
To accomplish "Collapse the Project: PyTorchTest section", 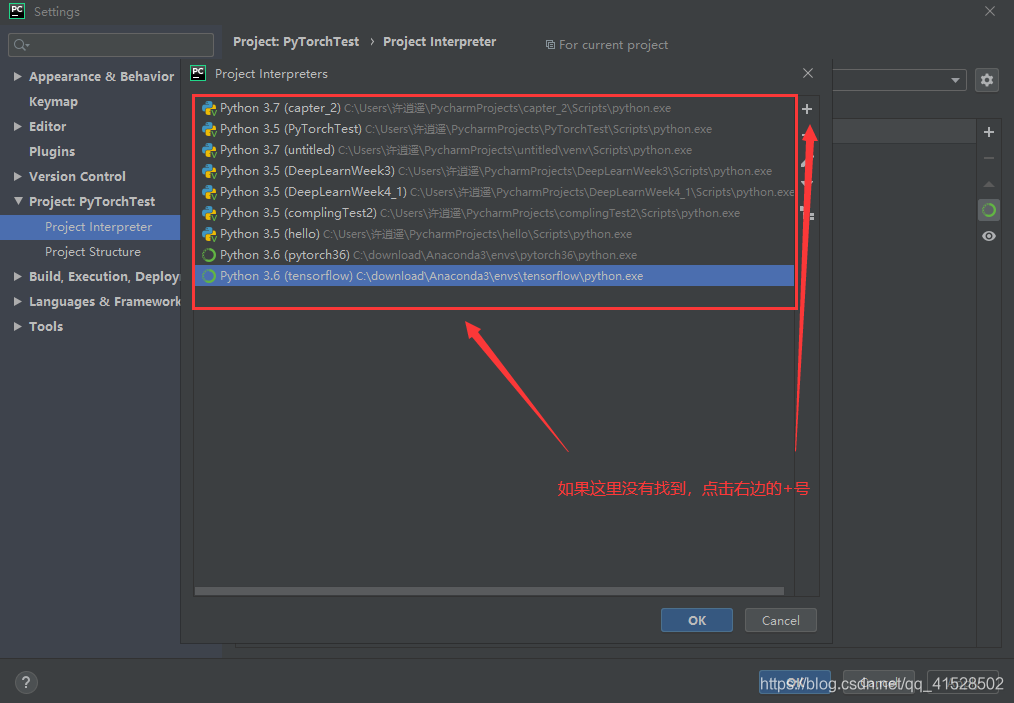I will [x=18, y=201].
